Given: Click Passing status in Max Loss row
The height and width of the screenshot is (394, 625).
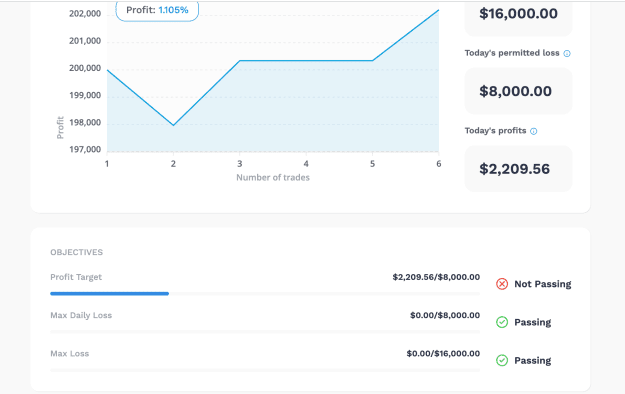Looking at the screenshot, I should [x=533, y=361].
